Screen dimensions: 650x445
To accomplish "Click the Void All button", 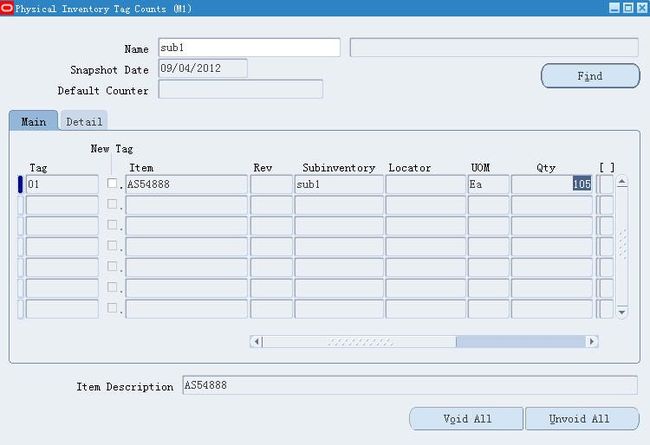I will click(466, 418).
